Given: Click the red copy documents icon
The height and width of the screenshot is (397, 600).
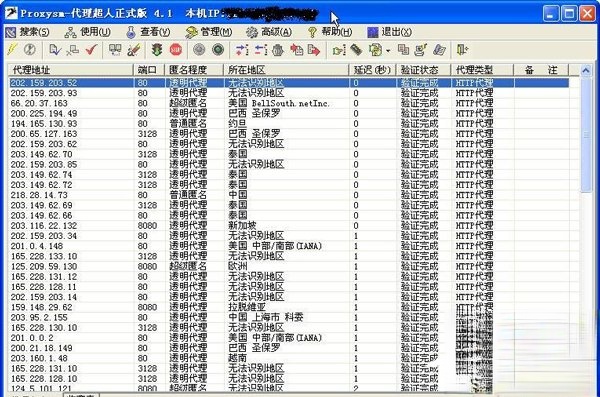Looking at the screenshot, I should coord(297,50).
